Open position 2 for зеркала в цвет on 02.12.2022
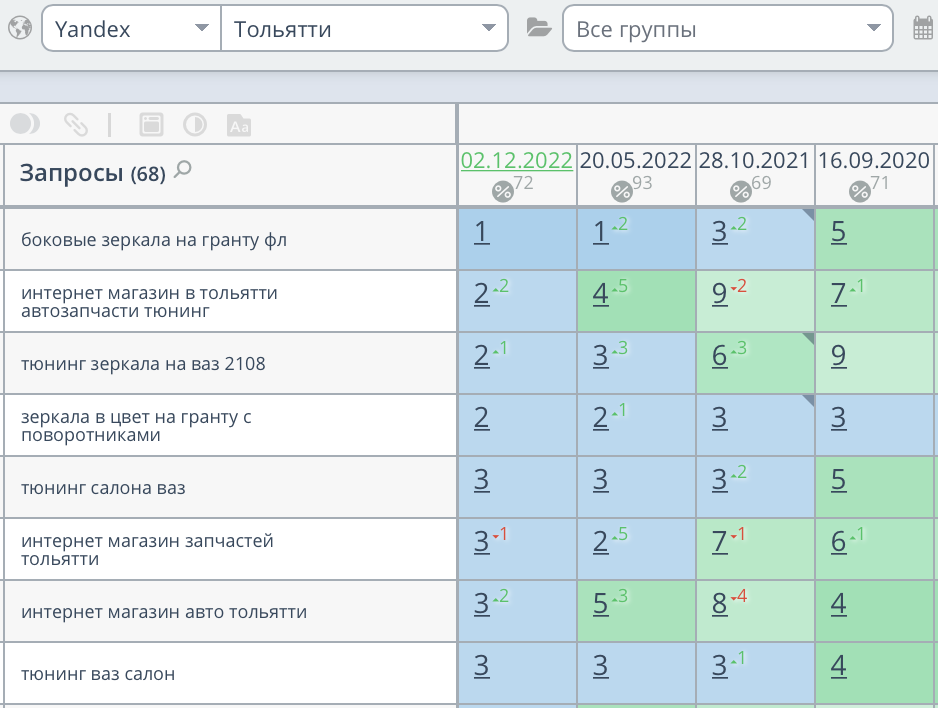 482,419
